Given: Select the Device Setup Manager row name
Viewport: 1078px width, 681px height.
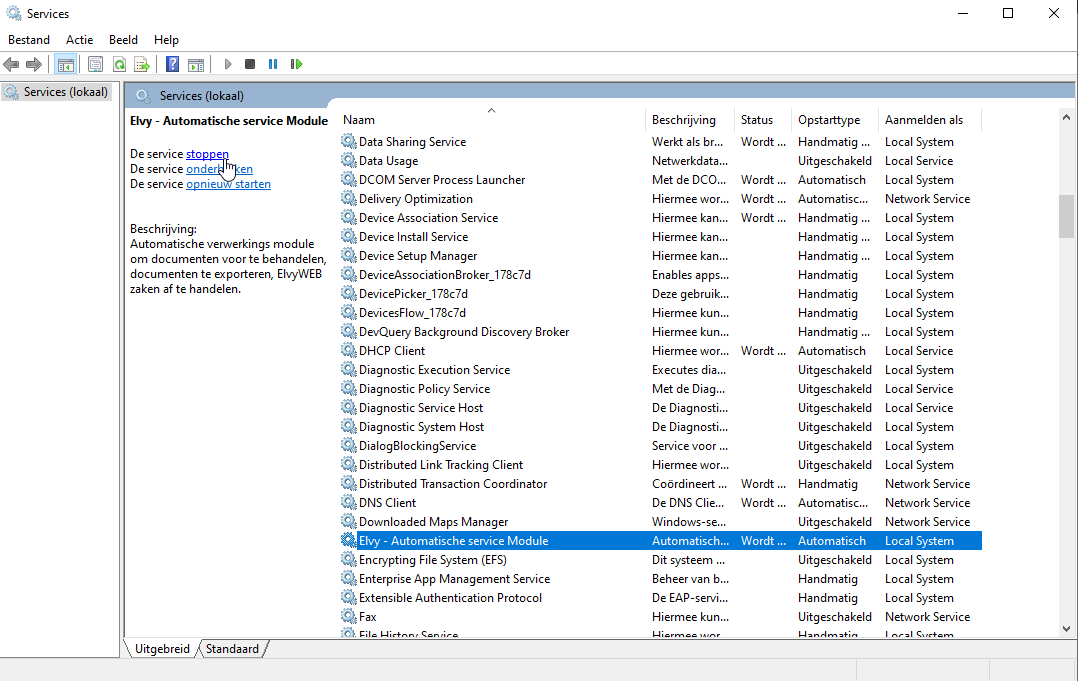Looking at the screenshot, I should click(x=418, y=256).
